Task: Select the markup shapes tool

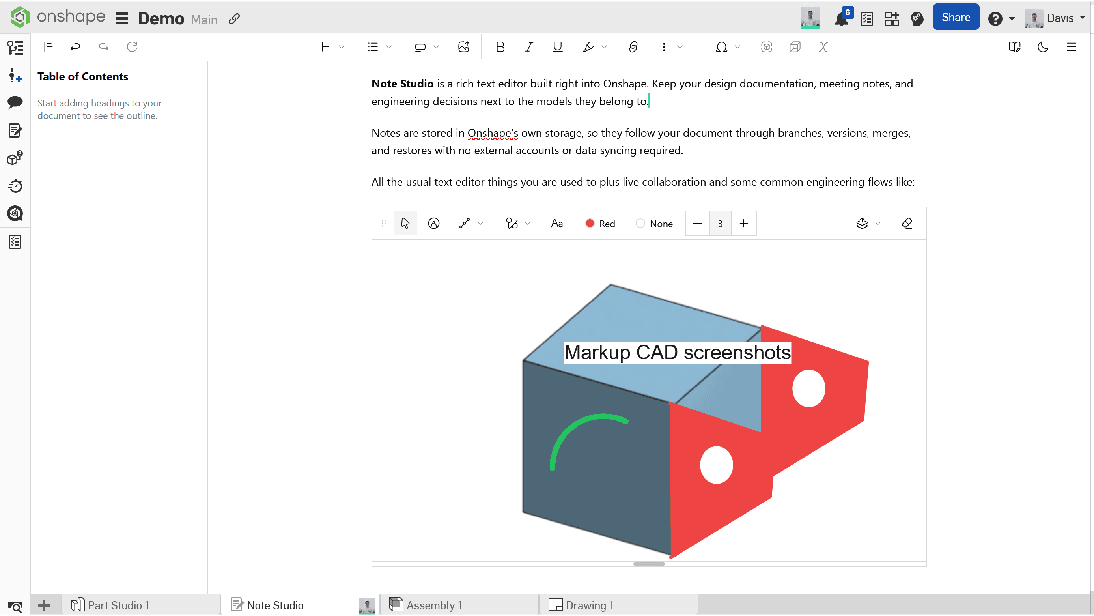Action: (434, 223)
